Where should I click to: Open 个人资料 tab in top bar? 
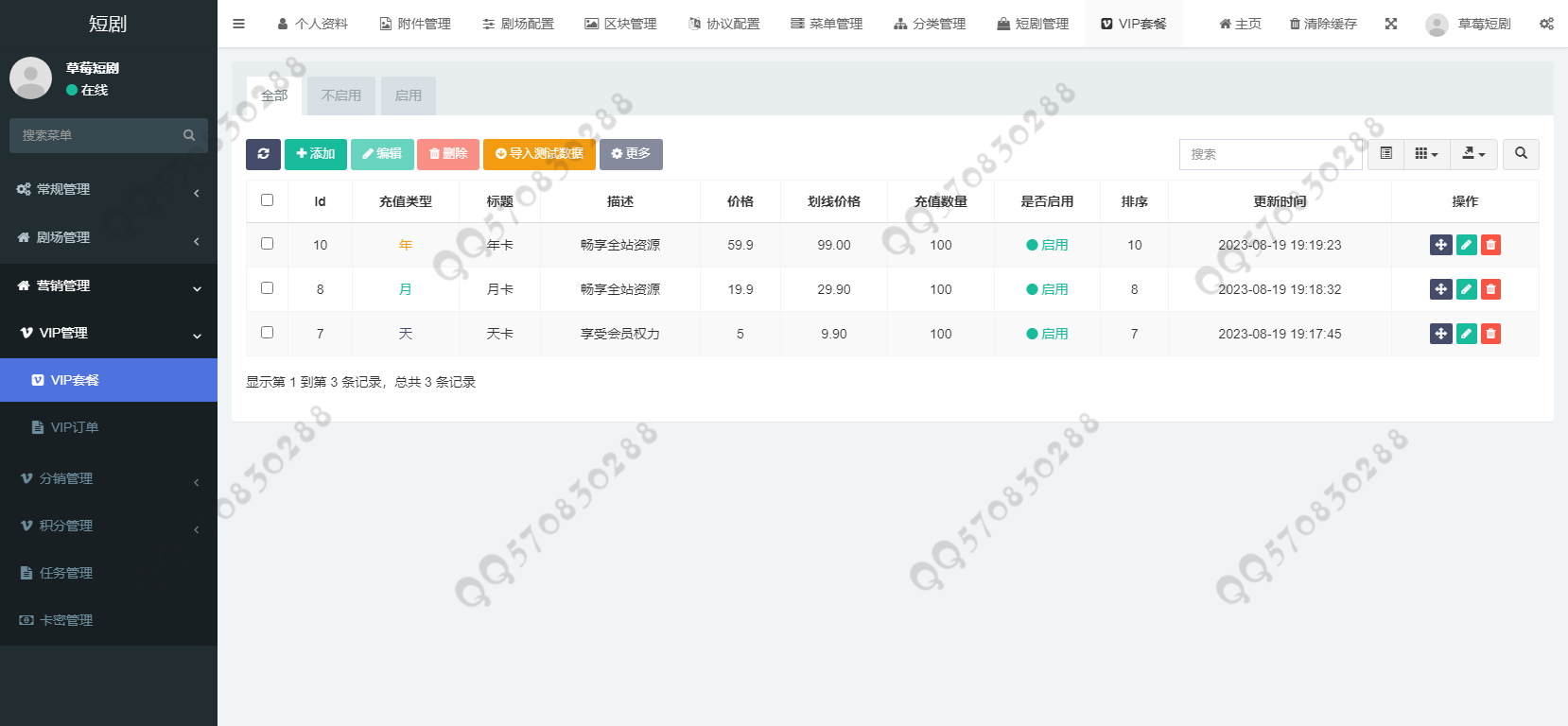pyautogui.click(x=312, y=24)
